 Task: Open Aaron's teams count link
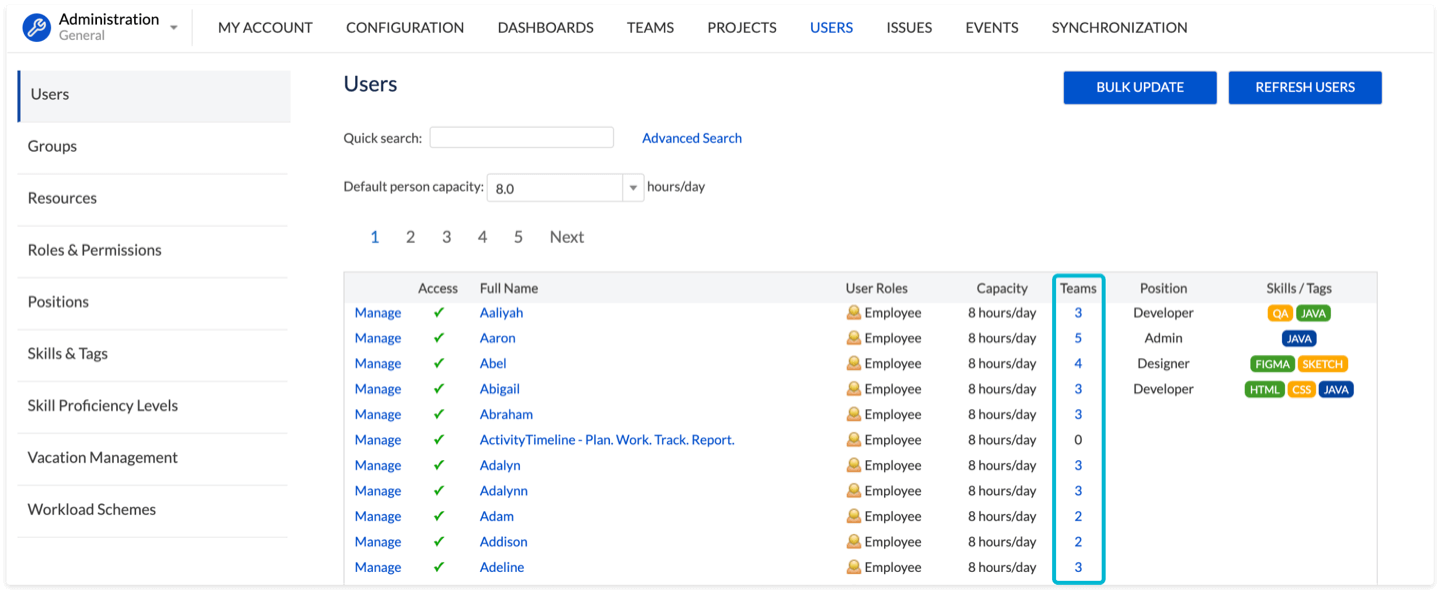pyautogui.click(x=1078, y=338)
